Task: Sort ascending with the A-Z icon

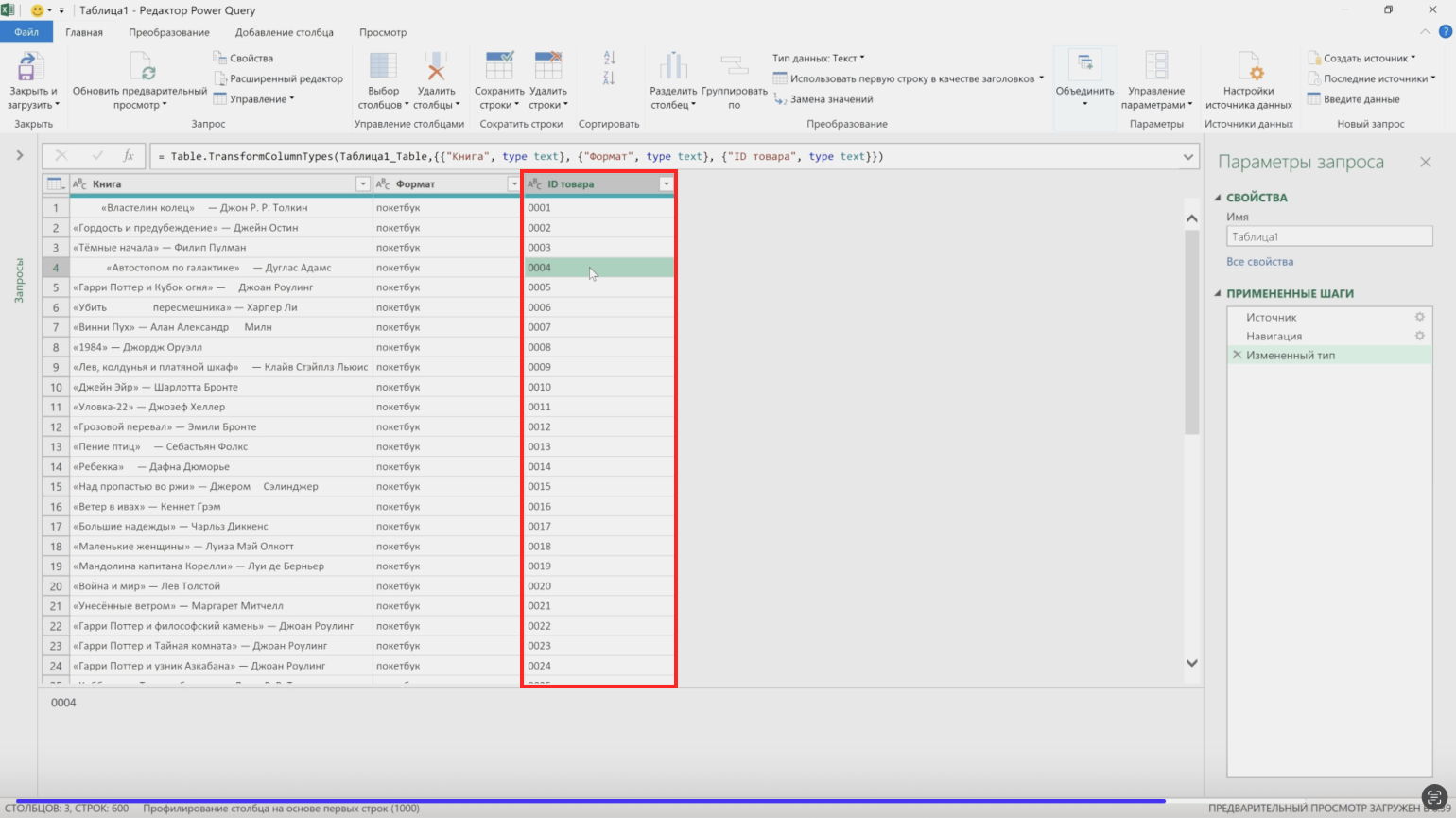Action: (609, 58)
